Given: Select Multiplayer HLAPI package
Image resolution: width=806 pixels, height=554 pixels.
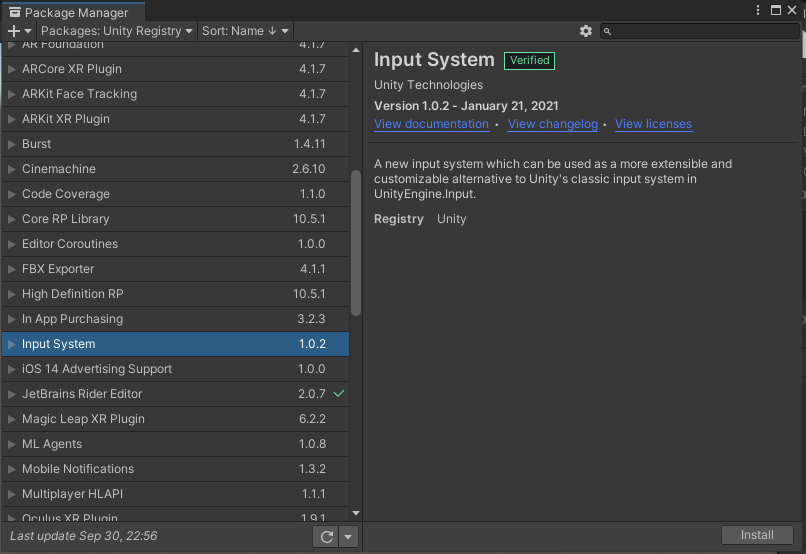Looking at the screenshot, I should pyautogui.click(x=175, y=494).
